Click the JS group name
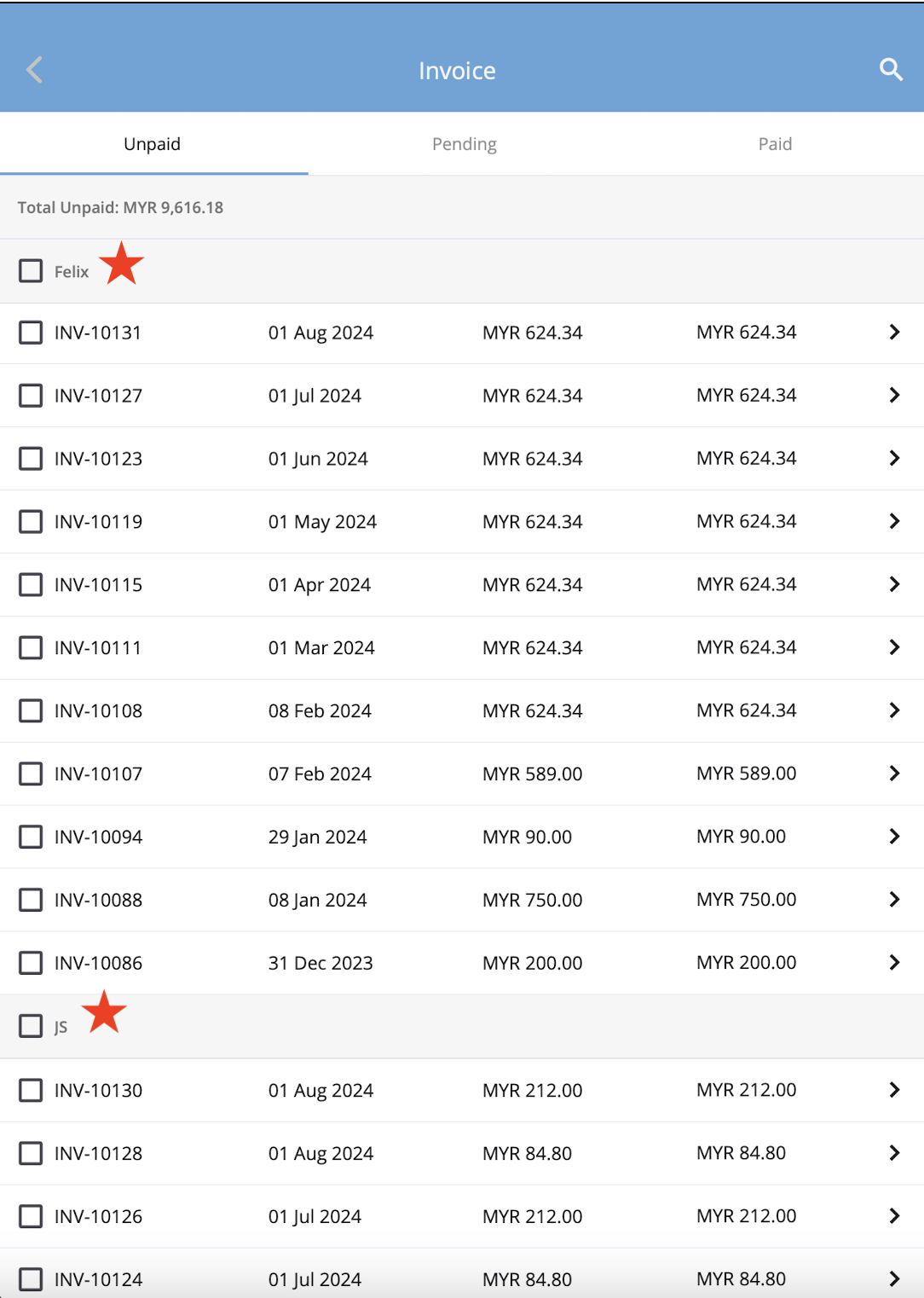 61,1027
